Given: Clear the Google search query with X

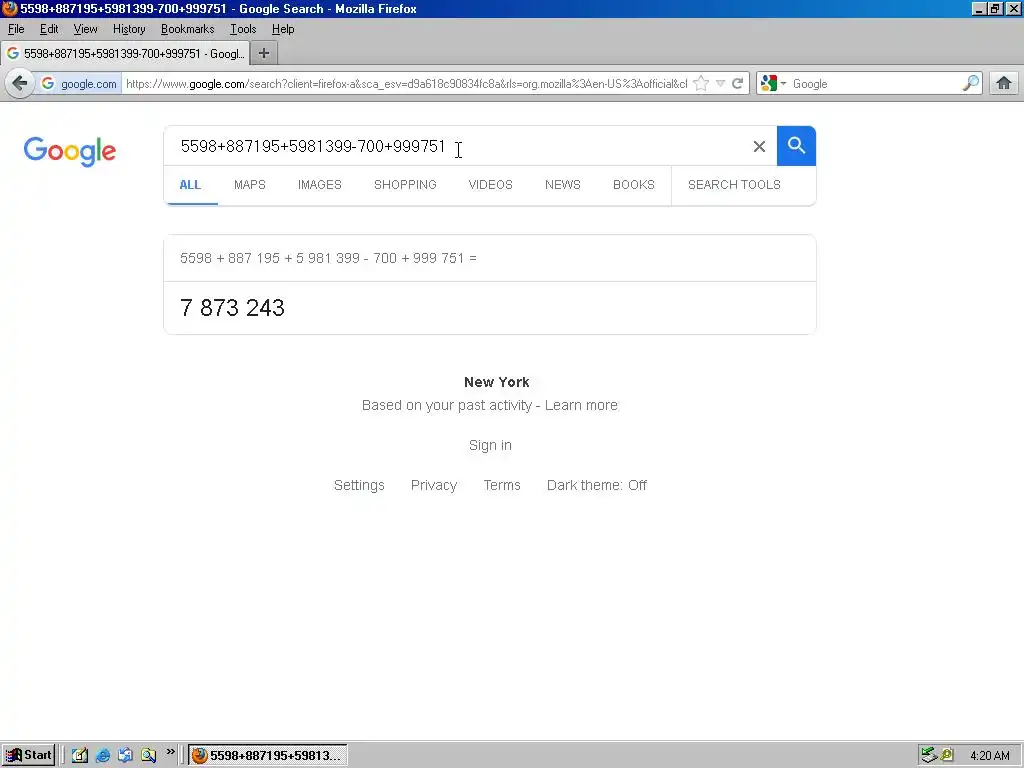Looking at the screenshot, I should (759, 146).
